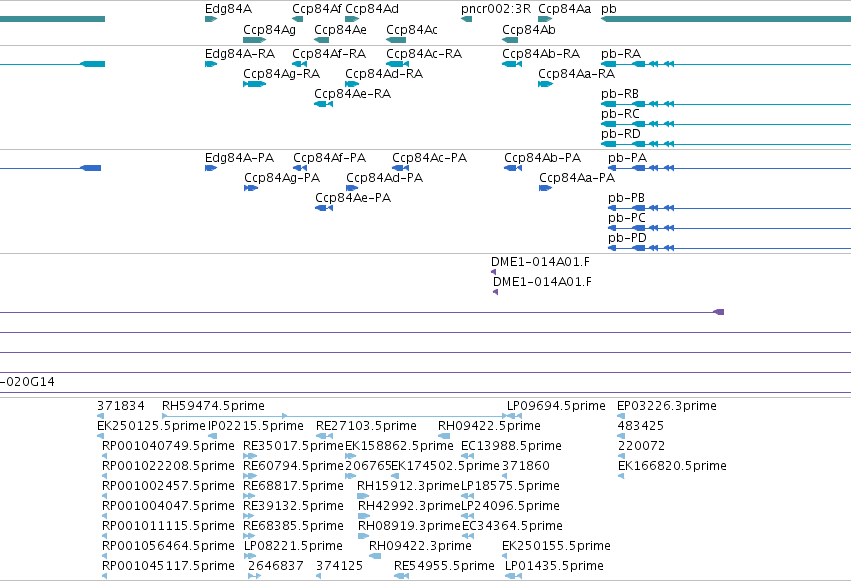This screenshot has height=581, width=851.
Task: Select the RH09422.3prime EST label
Action: 421,546
